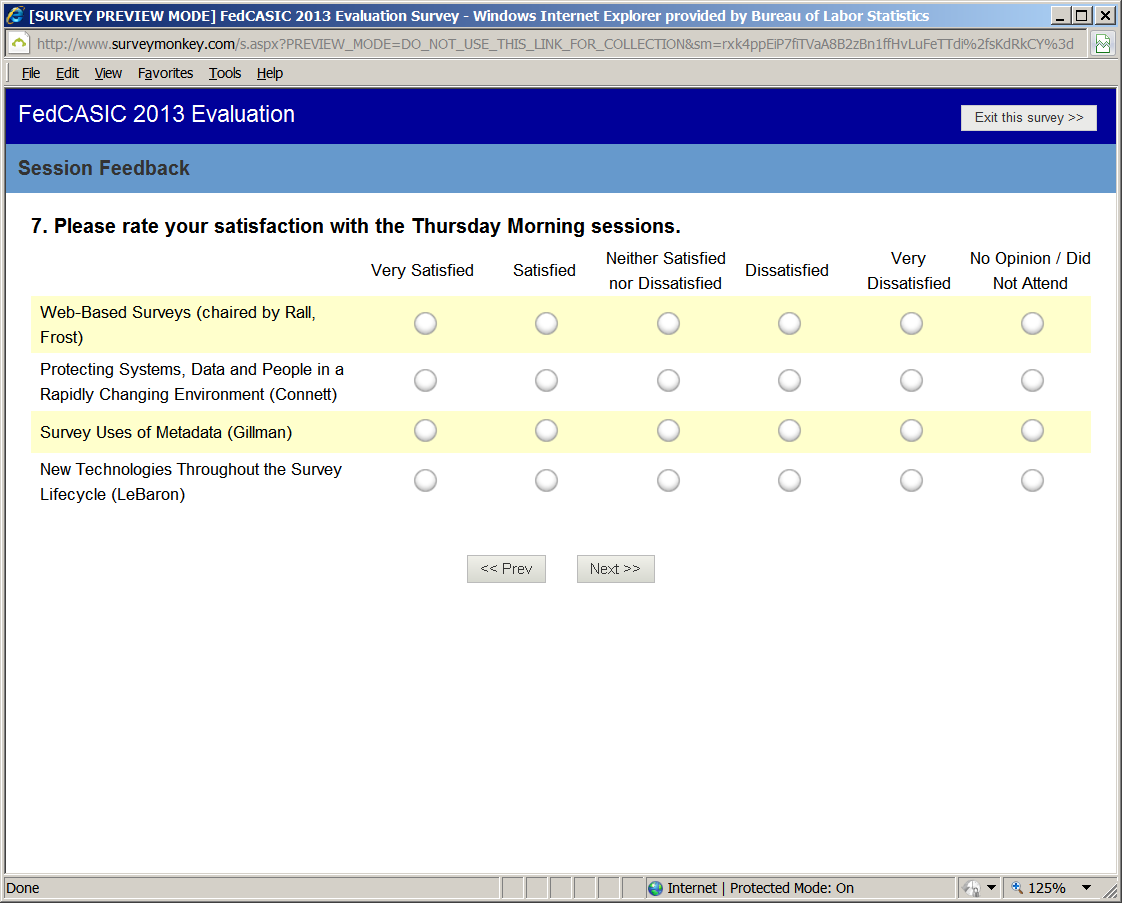Image resolution: width=1122 pixels, height=903 pixels.
Task: Rate Survey Uses of Metadata as Satisfied
Action: pos(546,431)
